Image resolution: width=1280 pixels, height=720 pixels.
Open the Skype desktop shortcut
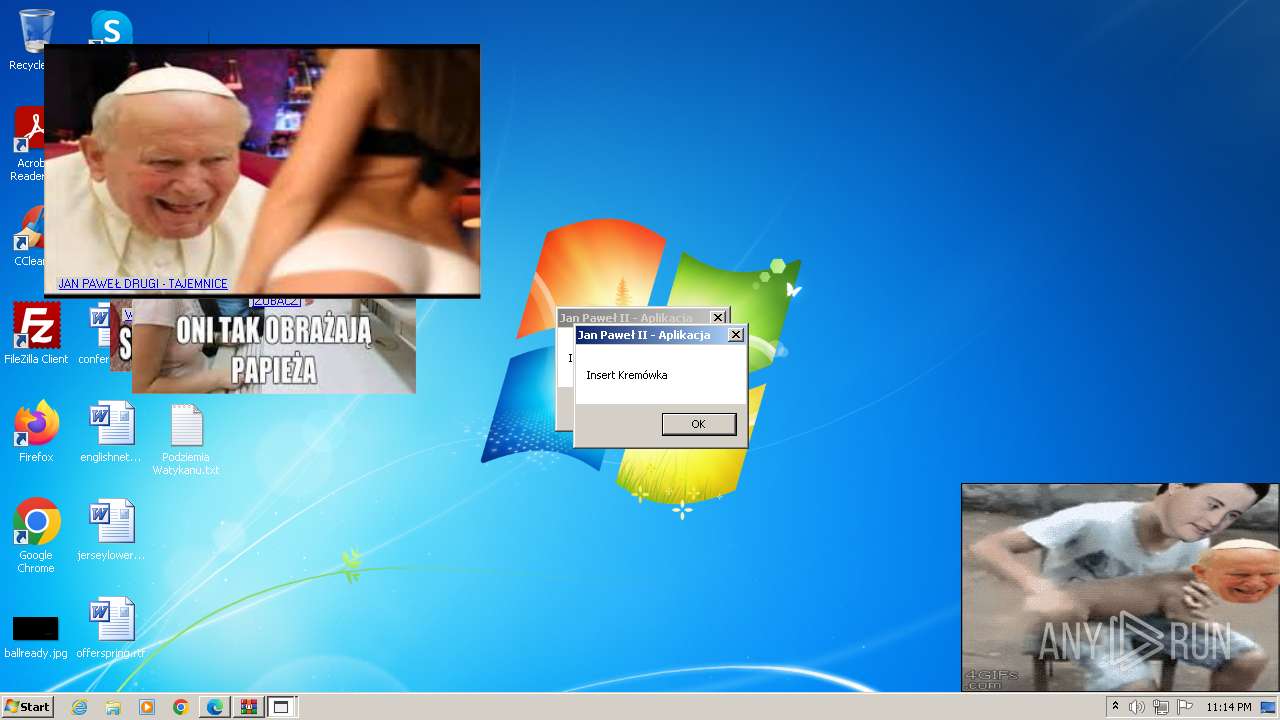coord(111,26)
